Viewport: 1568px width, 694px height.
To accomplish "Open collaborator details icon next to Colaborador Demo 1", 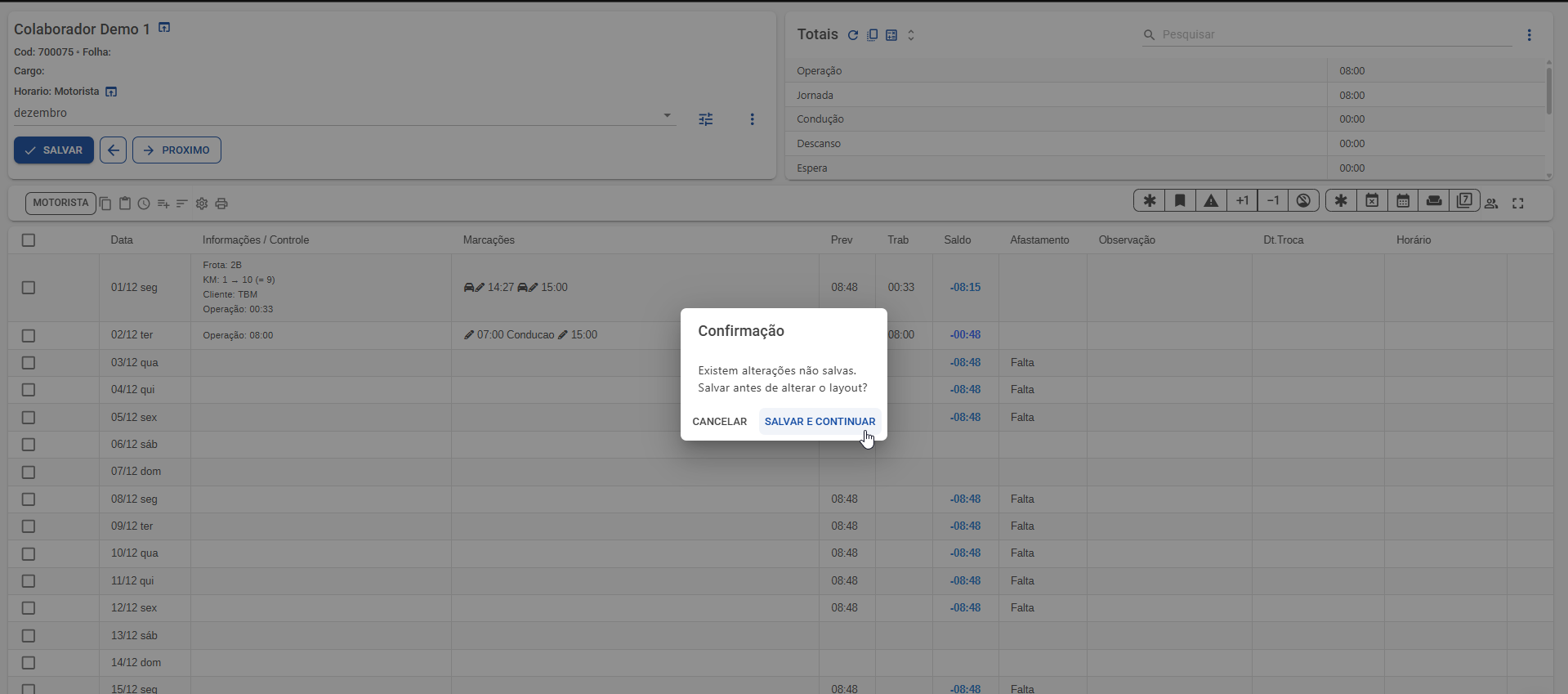I will (x=164, y=28).
